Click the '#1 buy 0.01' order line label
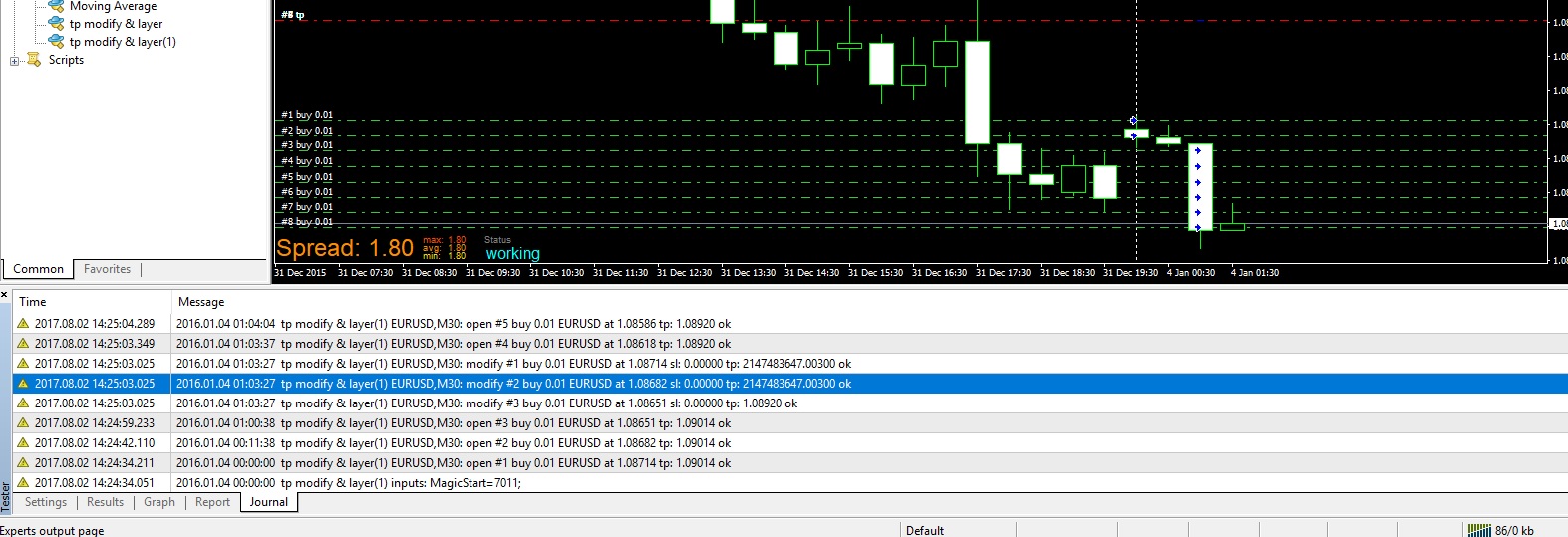This screenshot has width=1568, height=537. pyautogui.click(x=307, y=115)
